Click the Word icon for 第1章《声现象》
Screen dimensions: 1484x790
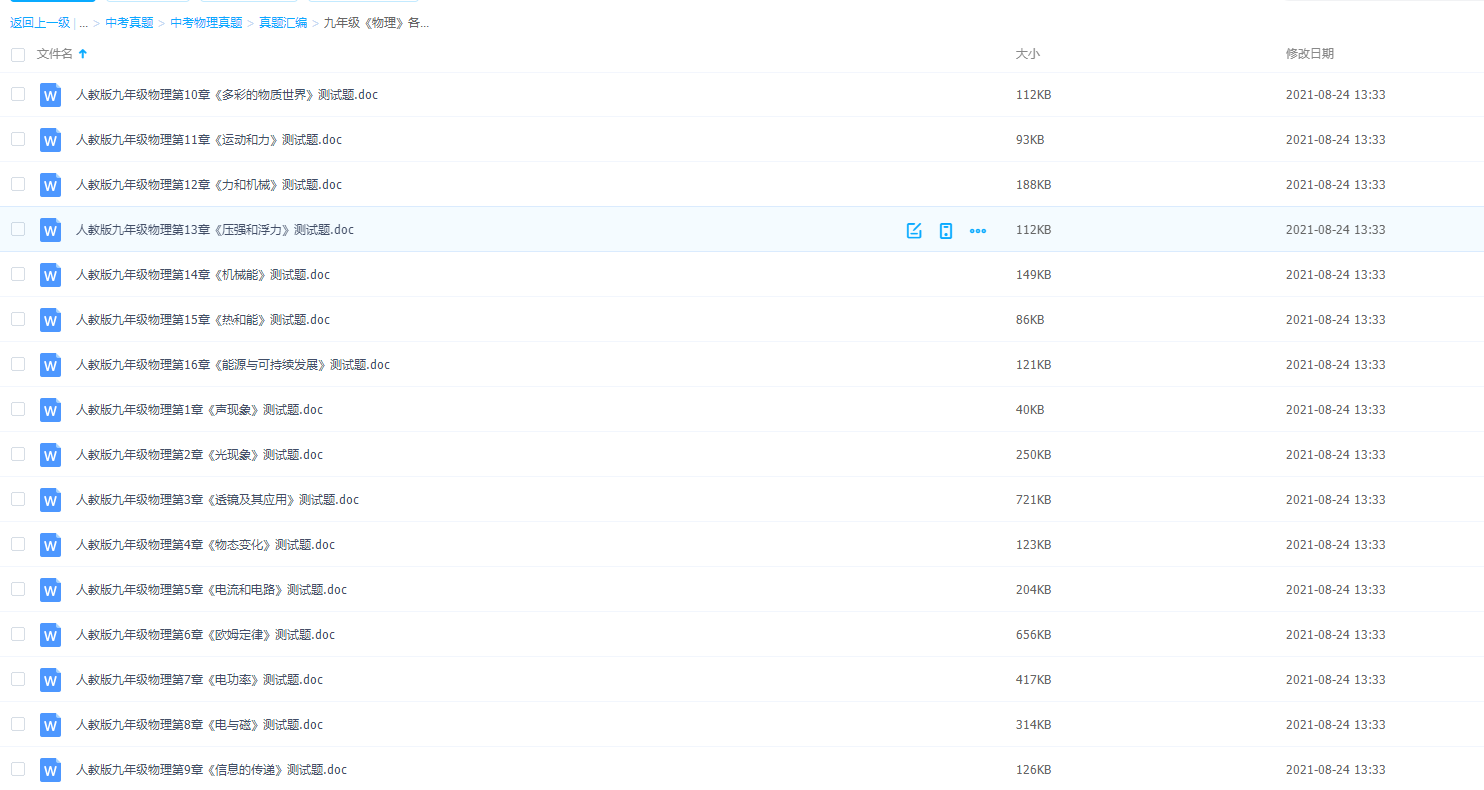click(50, 410)
